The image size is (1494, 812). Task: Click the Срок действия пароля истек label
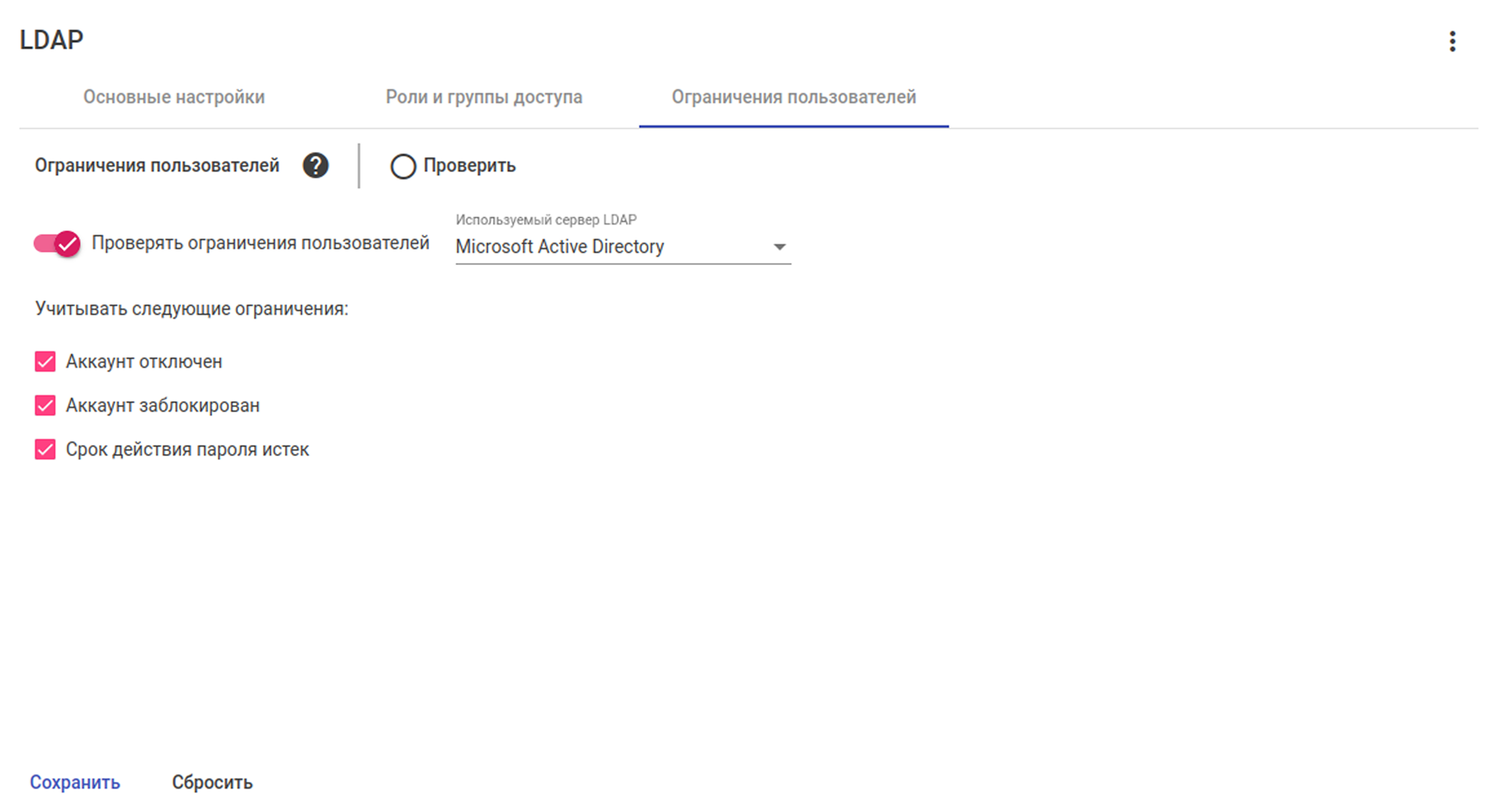coord(187,450)
